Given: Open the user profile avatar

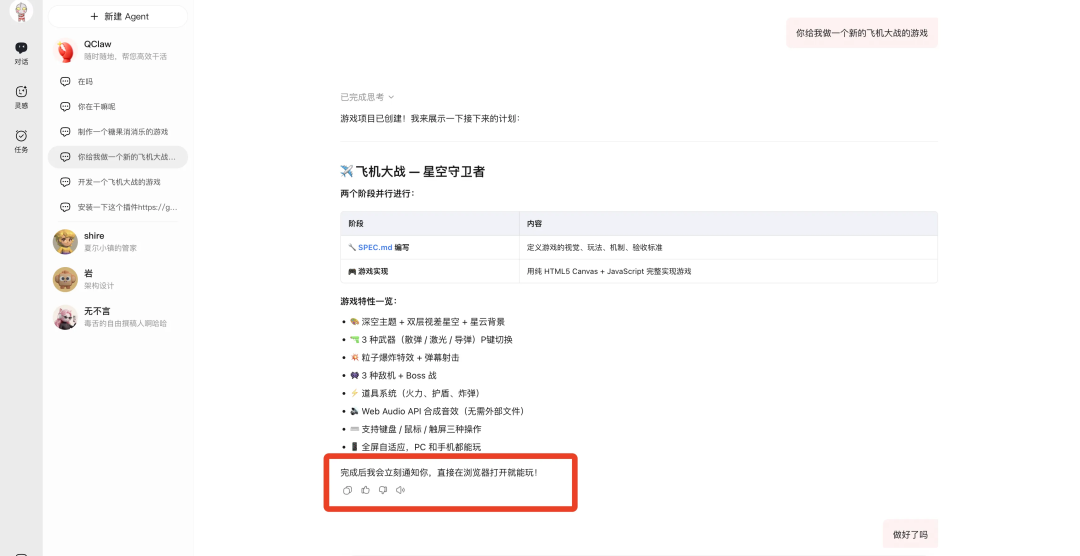Looking at the screenshot, I should tap(21, 10).
